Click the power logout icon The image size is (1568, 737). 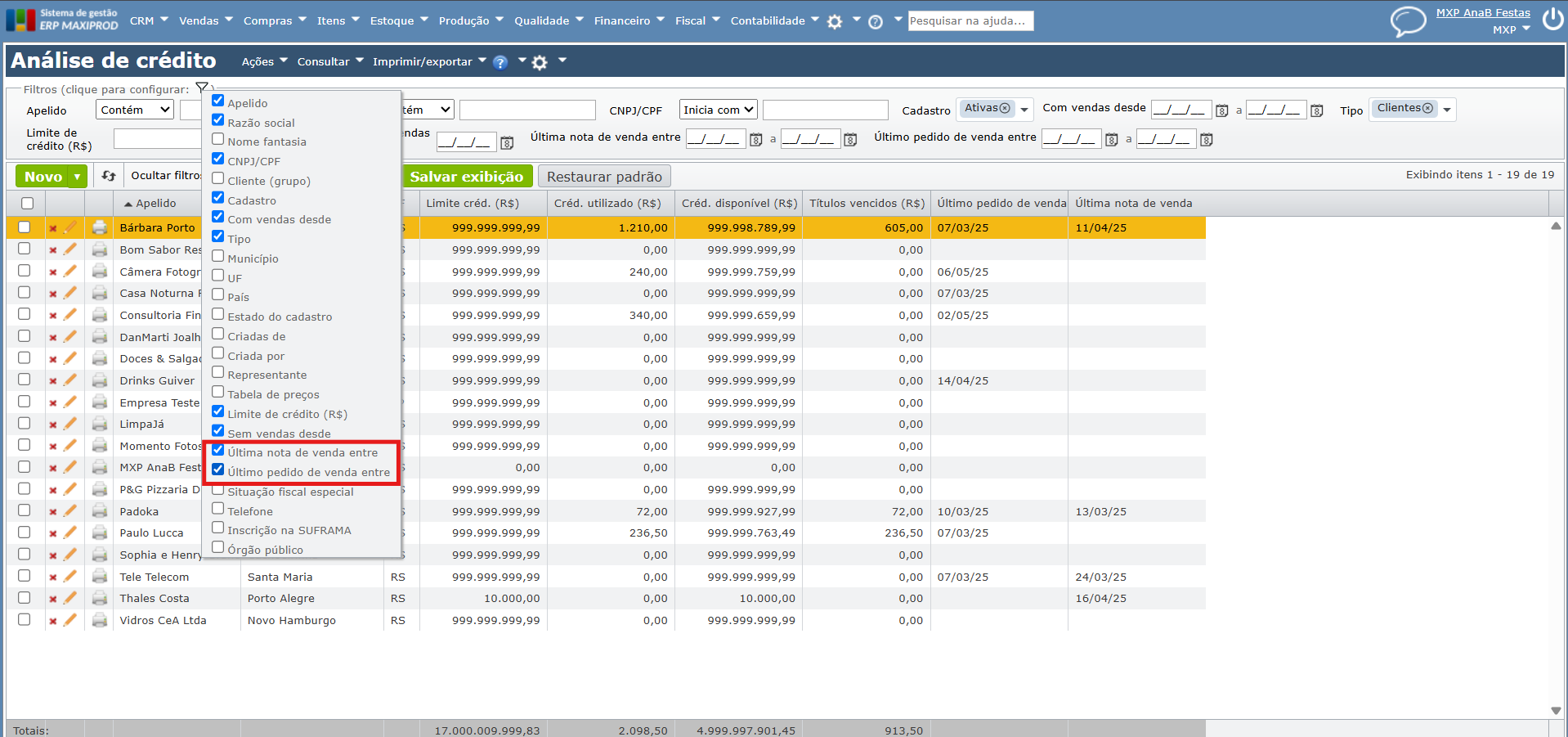click(x=1552, y=20)
